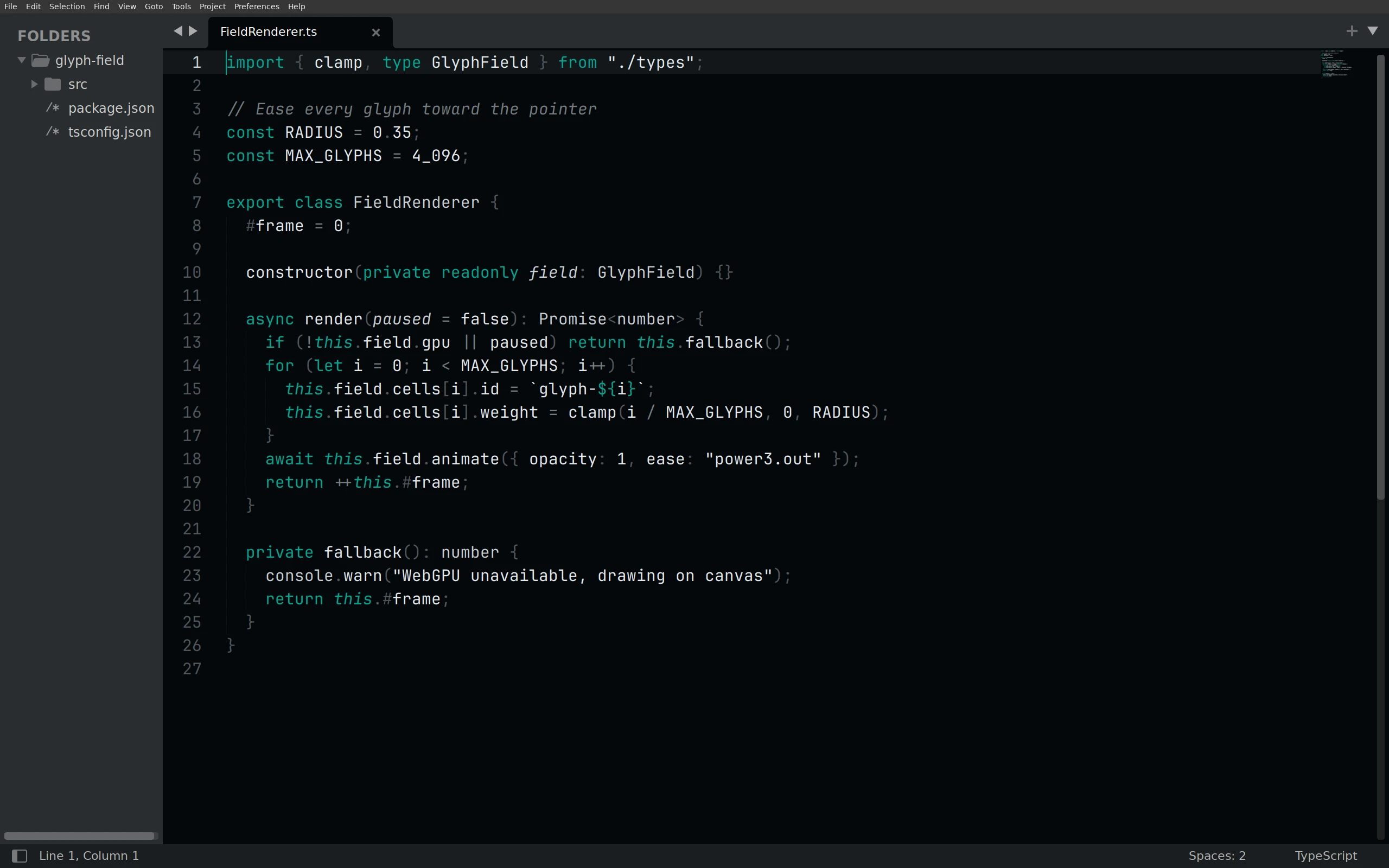Open the Project menu

(212, 7)
